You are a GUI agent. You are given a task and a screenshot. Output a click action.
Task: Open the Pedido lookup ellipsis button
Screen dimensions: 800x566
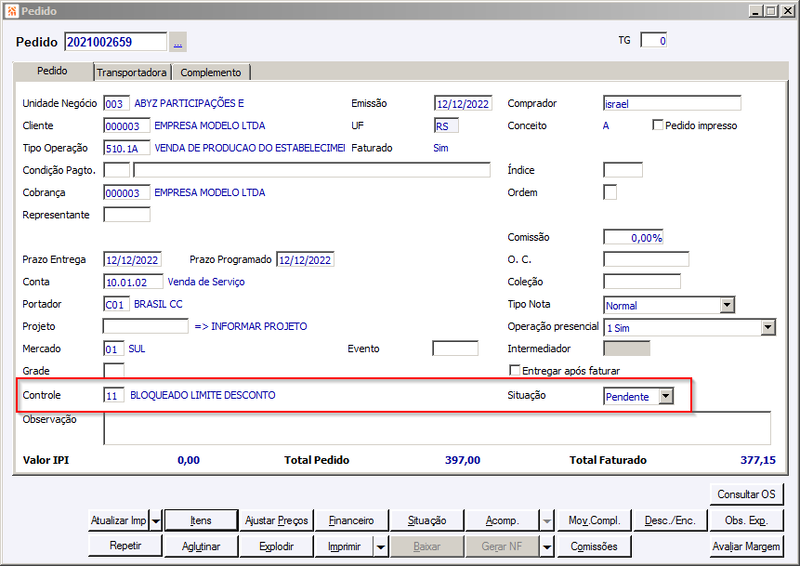[178, 42]
